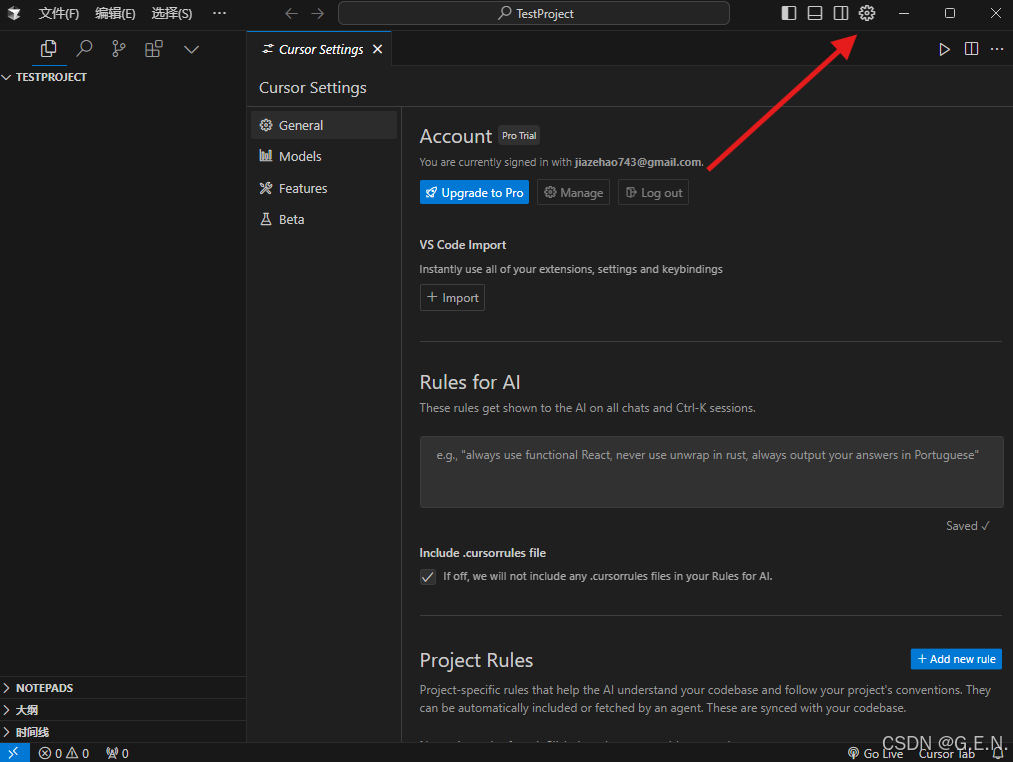The height and width of the screenshot is (762, 1013).
Task: Open the 编辑(E) menu
Action: pos(115,14)
